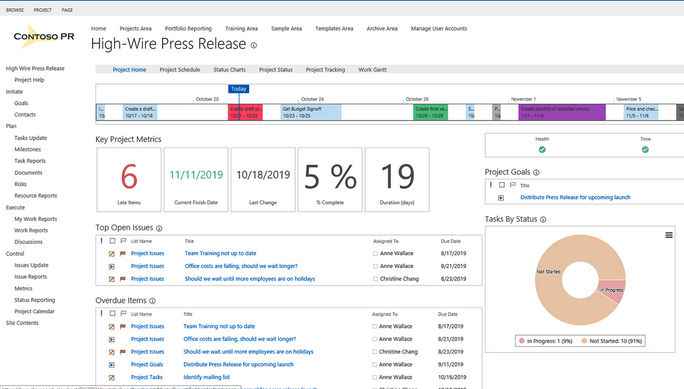684x389 pixels.
Task: Click the In Progress slice of the donut chart
Action: [612, 290]
